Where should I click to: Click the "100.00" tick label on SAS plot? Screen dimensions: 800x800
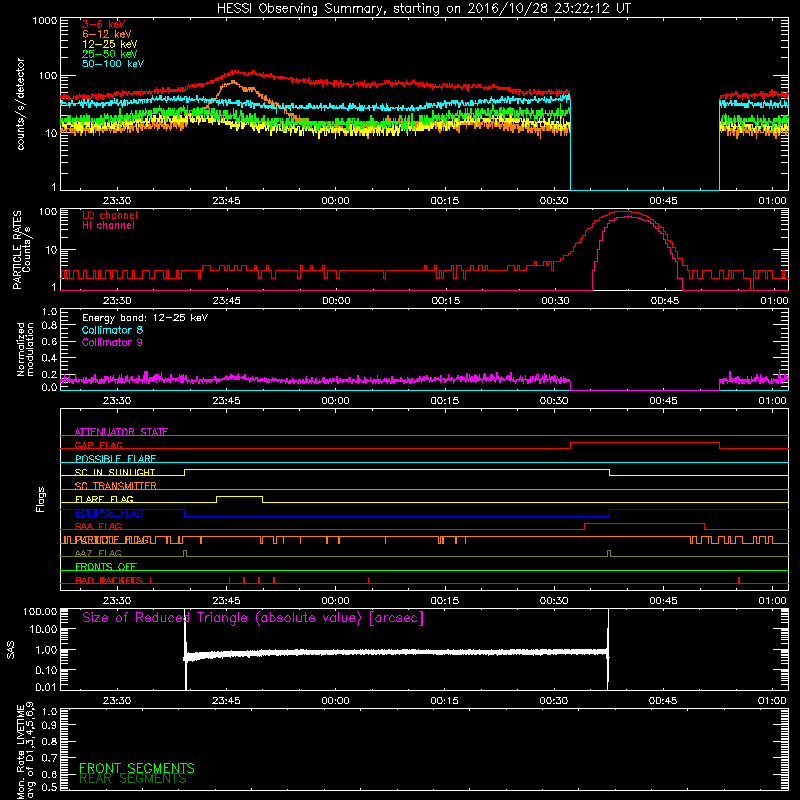40,611
